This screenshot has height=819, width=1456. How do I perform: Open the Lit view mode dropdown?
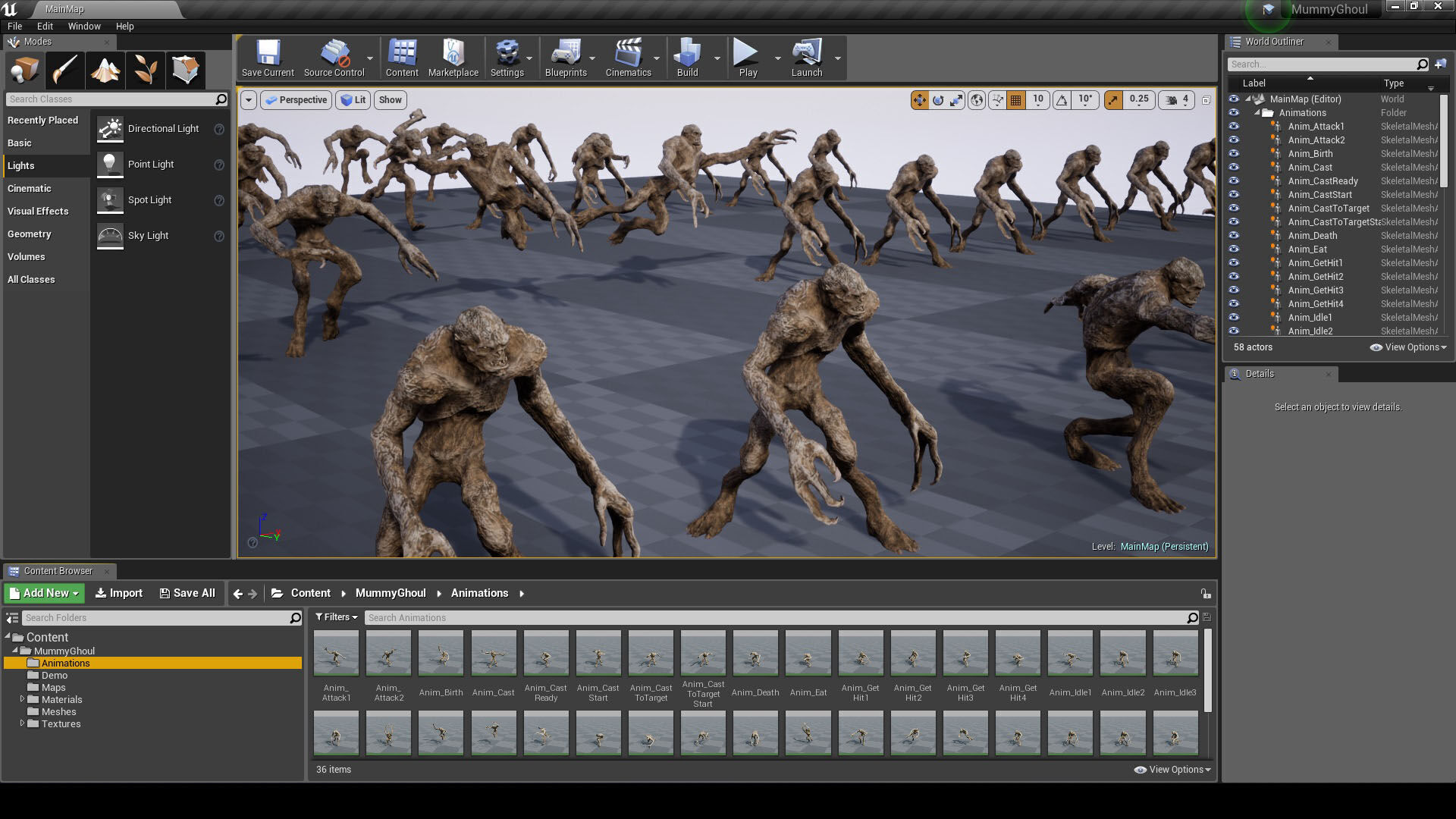[353, 100]
